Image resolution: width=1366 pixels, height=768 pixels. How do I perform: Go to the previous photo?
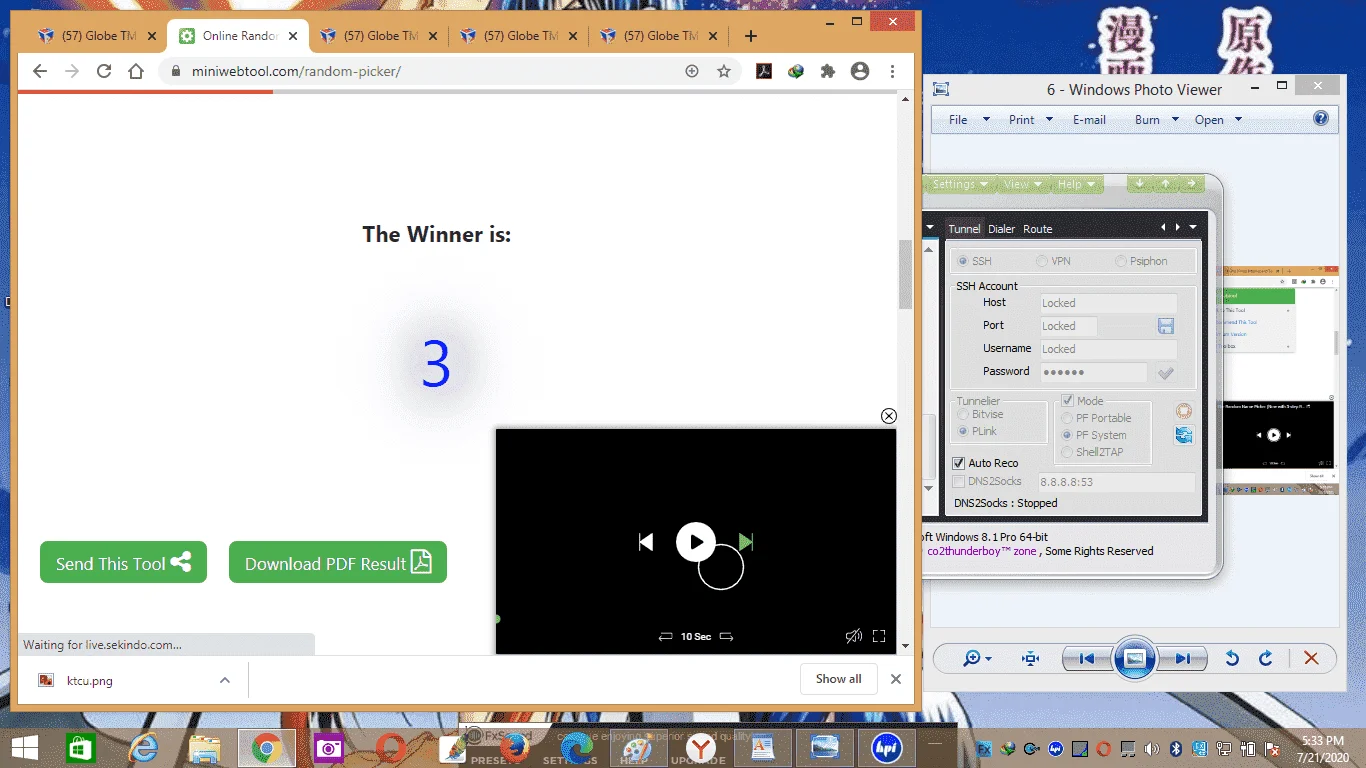point(1087,658)
